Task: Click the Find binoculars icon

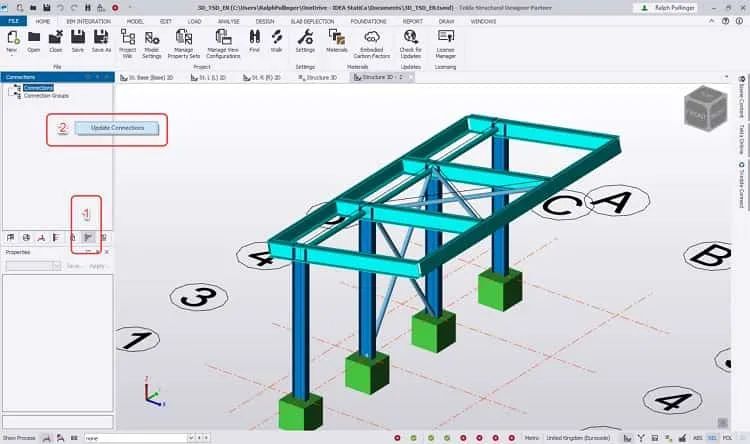Action: point(254,41)
